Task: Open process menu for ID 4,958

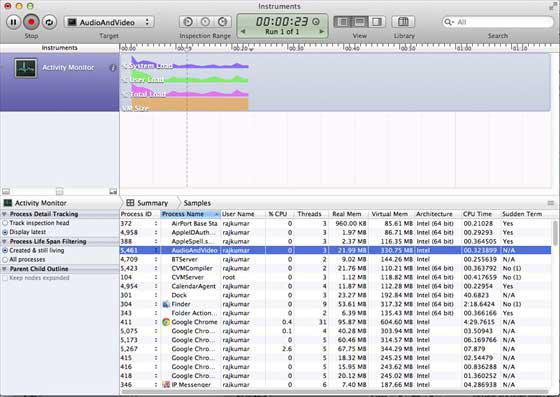Action: tap(156, 232)
